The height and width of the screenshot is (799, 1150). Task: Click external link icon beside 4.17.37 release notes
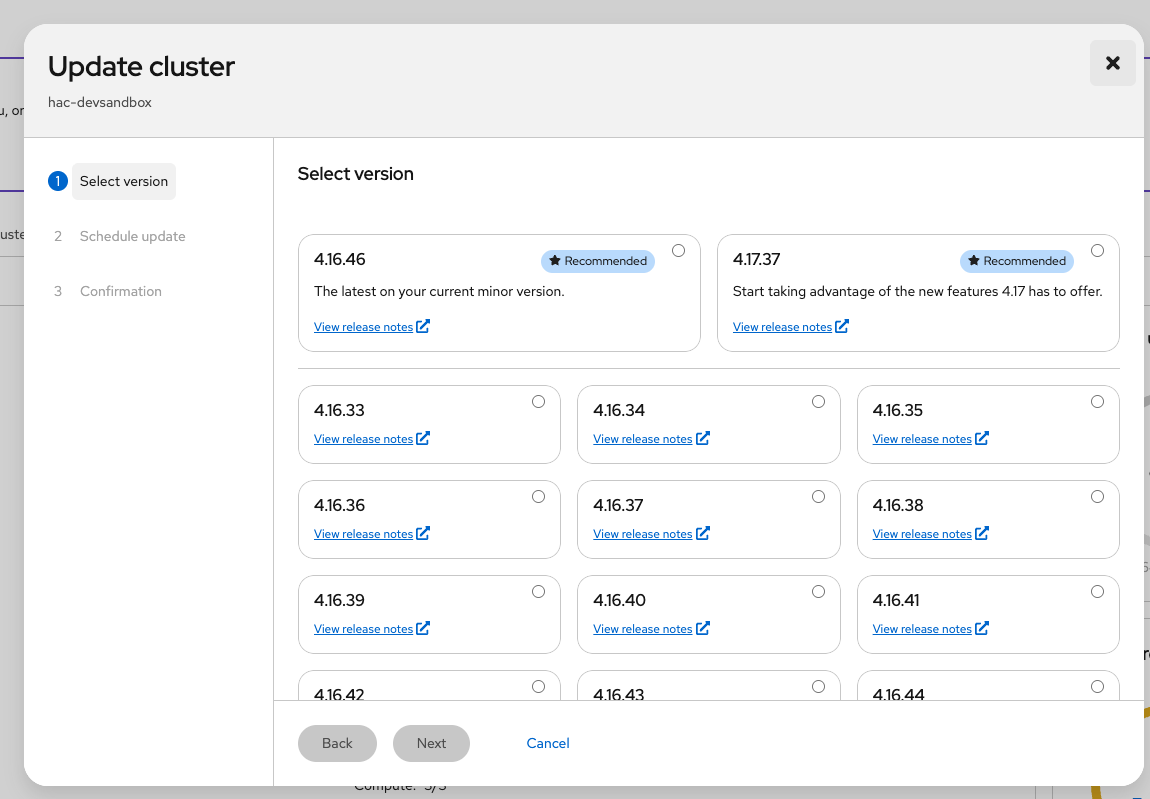click(x=842, y=326)
